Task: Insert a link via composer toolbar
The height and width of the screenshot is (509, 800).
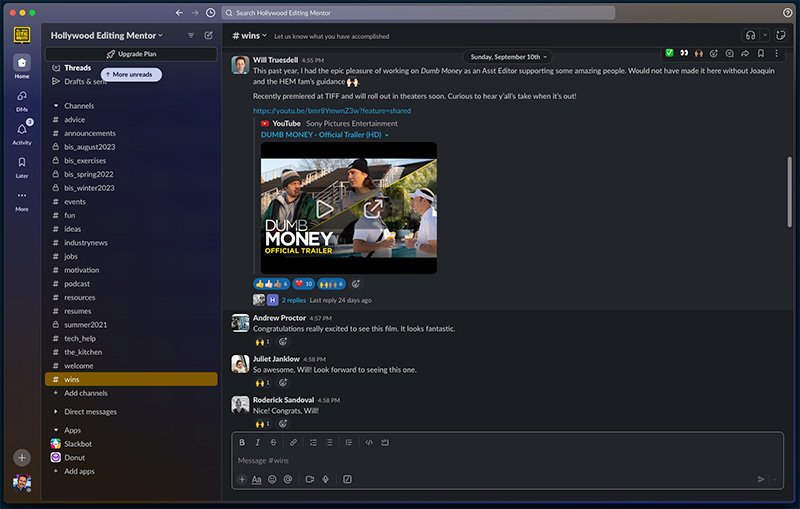Action: click(x=293, y=443)
